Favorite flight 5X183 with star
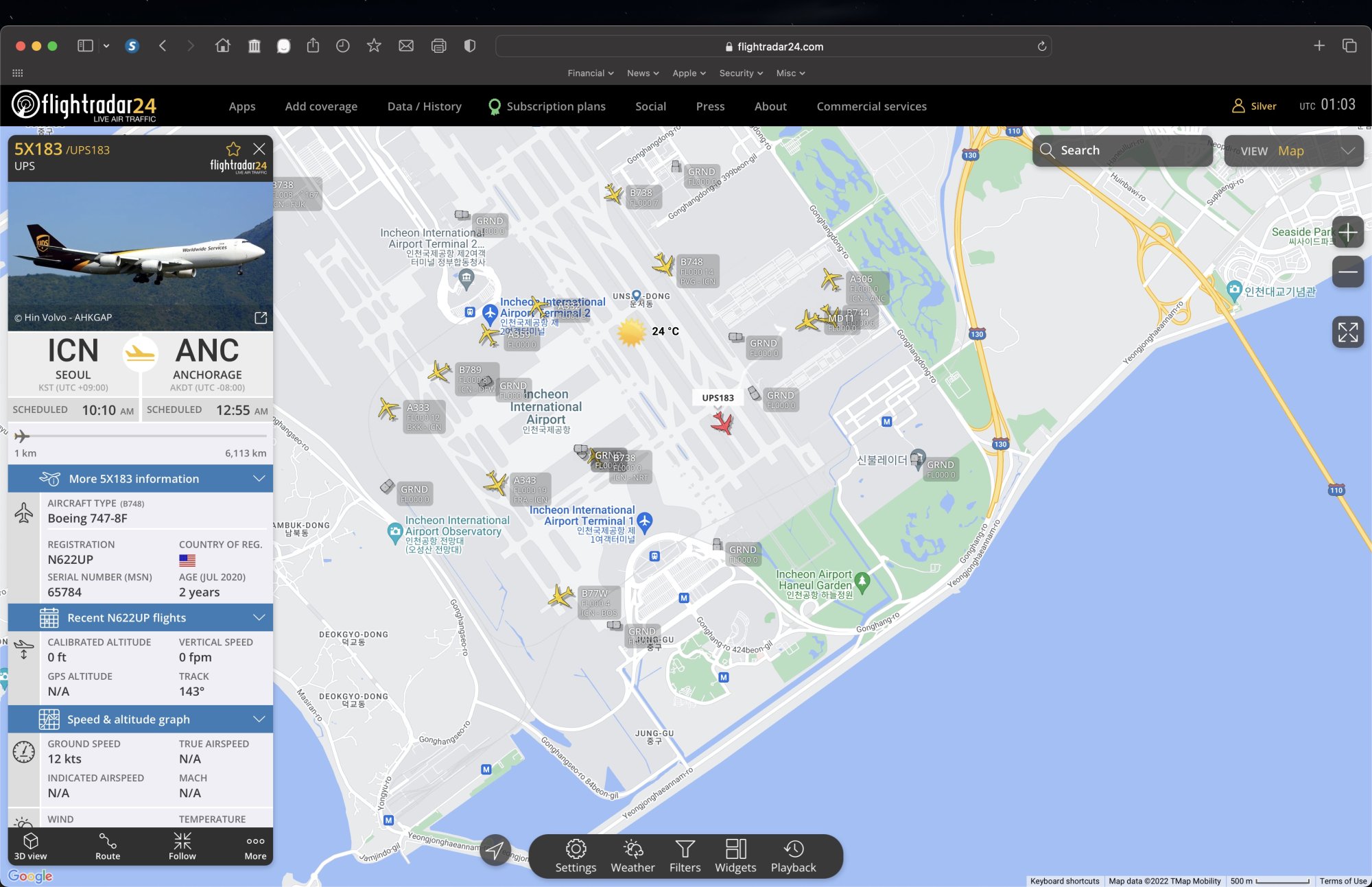The image size is (1372, 887). [233, 149]
